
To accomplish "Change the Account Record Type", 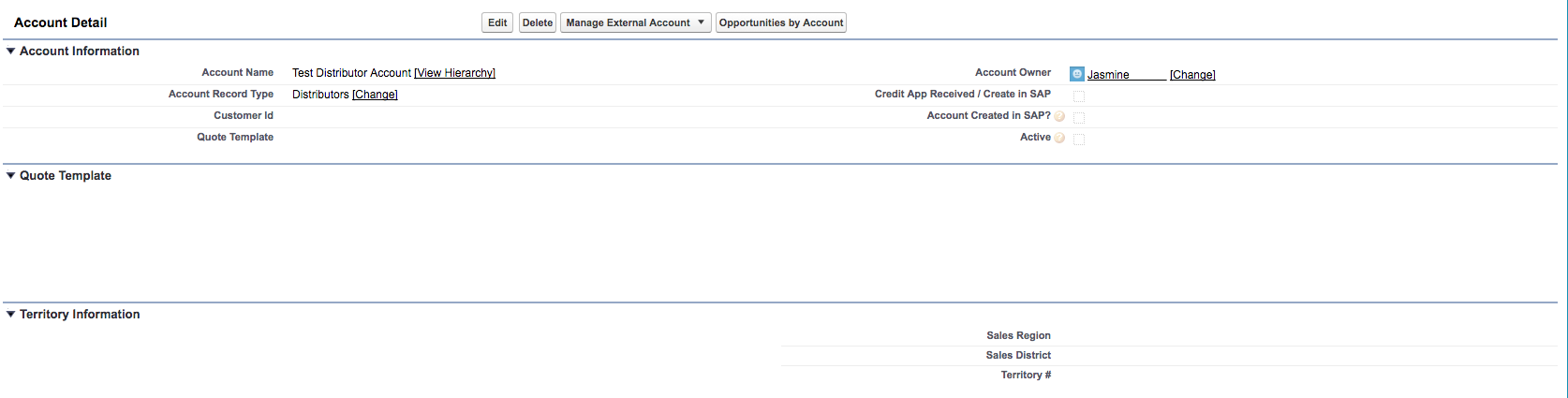I will click(375, 95).
